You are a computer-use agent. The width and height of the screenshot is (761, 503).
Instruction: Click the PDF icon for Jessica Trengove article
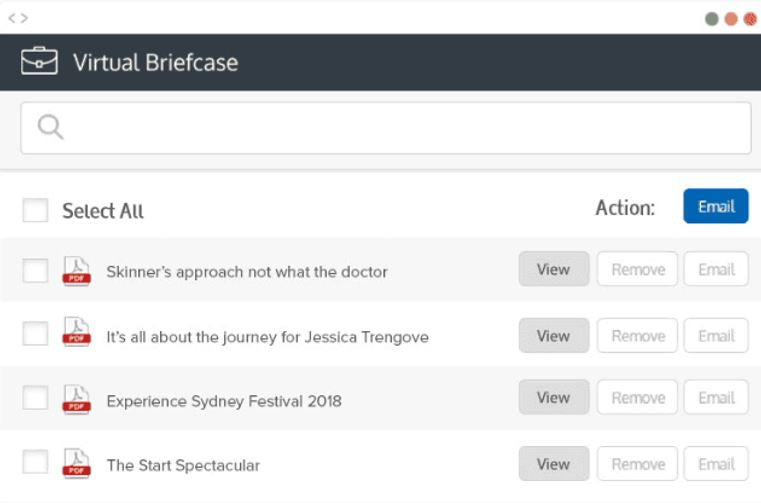click(77, 332)
